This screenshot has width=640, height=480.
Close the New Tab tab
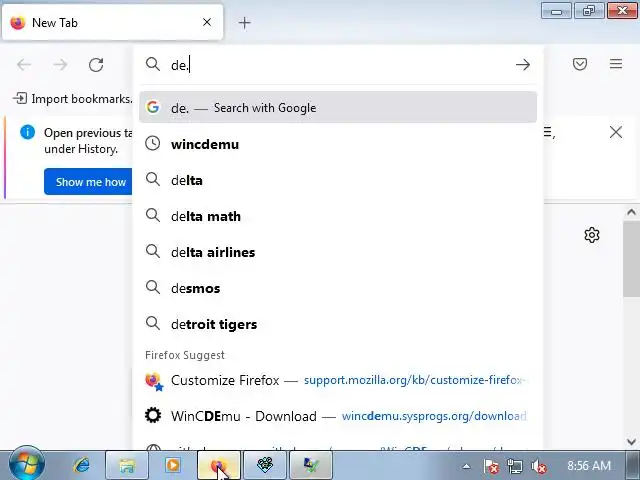pos(207,22)
